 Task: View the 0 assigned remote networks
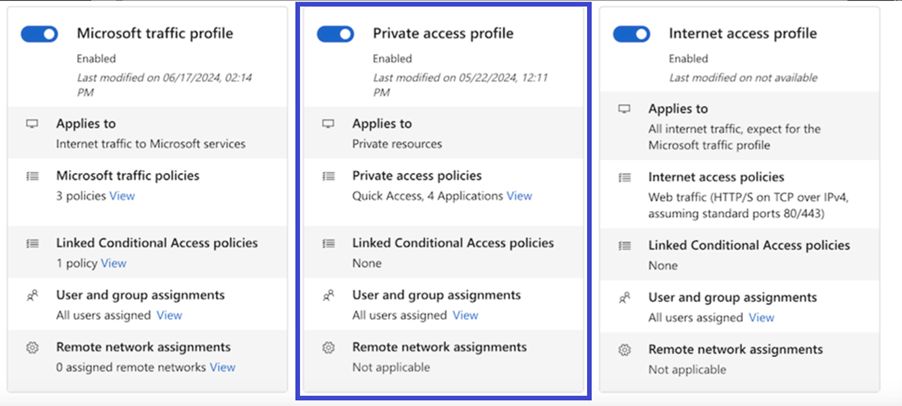tap(222, 367)
